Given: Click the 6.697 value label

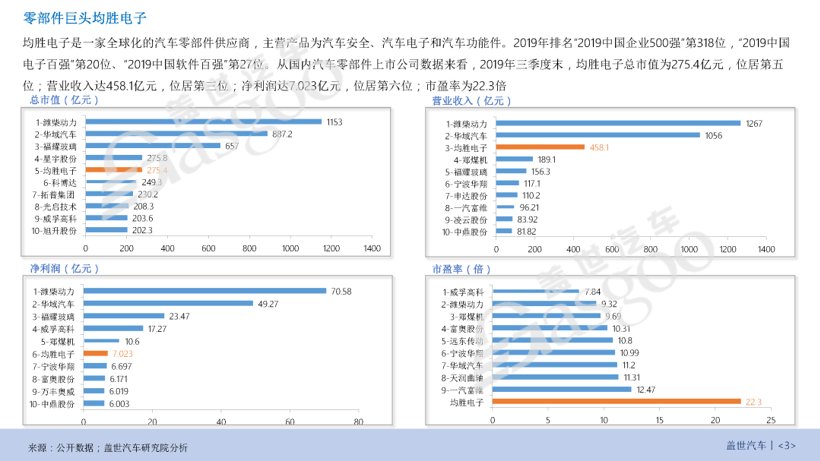Looking at the screenshot, I should tap(121, 367).
